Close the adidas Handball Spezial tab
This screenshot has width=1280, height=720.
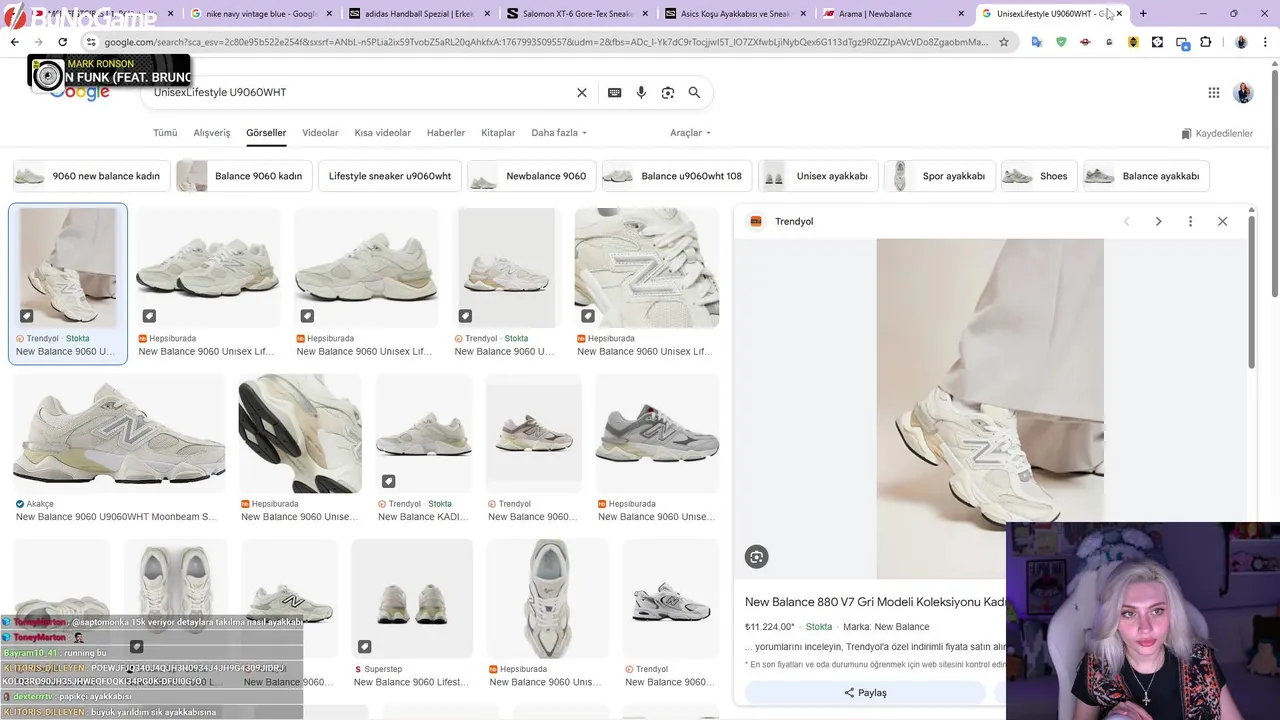[486, 14]
